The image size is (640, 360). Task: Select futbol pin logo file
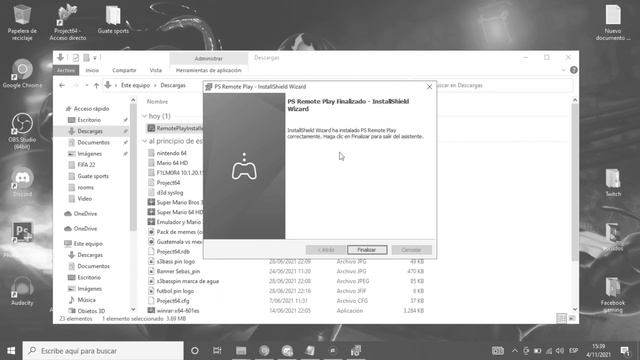(x=175, y=291)
